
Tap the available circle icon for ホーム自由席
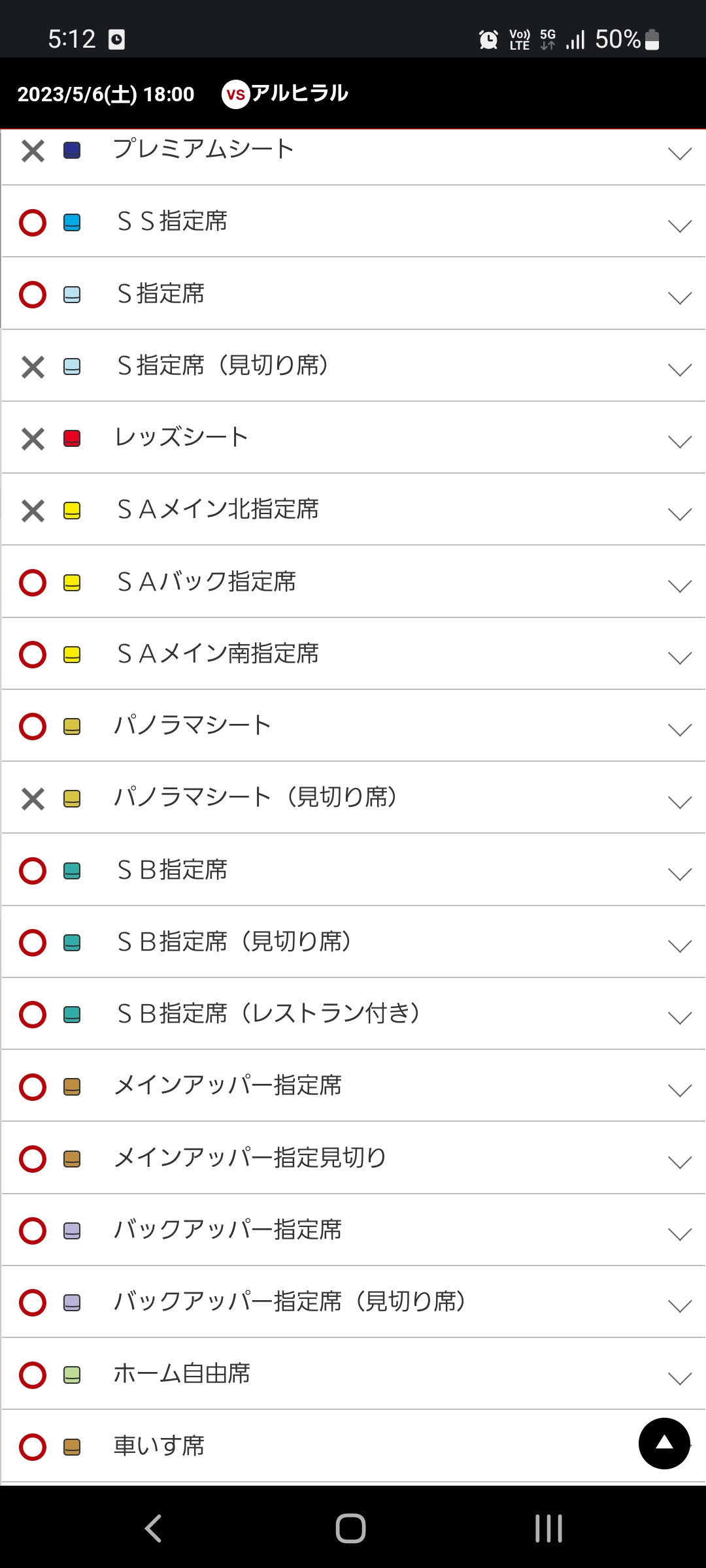pyautogui.click(x=33, y=1375)
